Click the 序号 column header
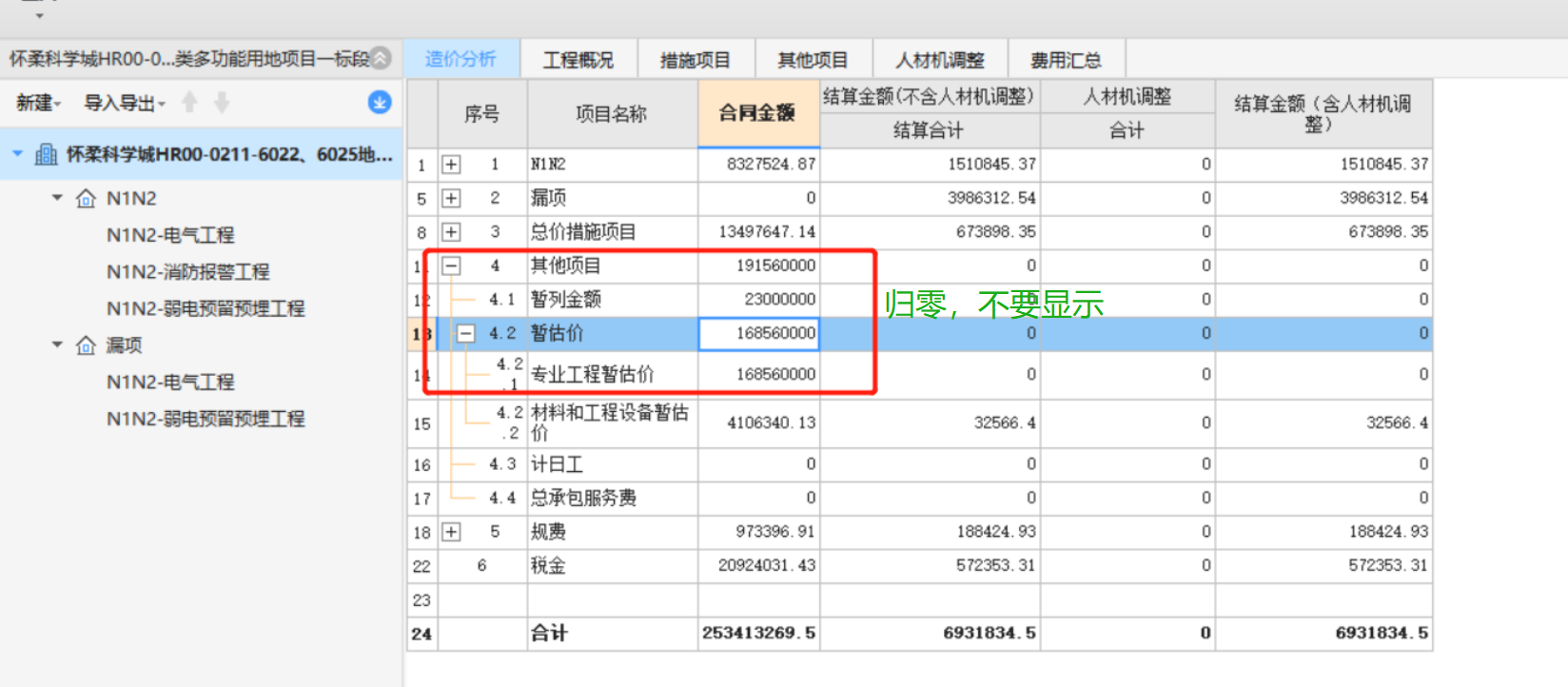1568x687 pixels. [x=482, y=114]
